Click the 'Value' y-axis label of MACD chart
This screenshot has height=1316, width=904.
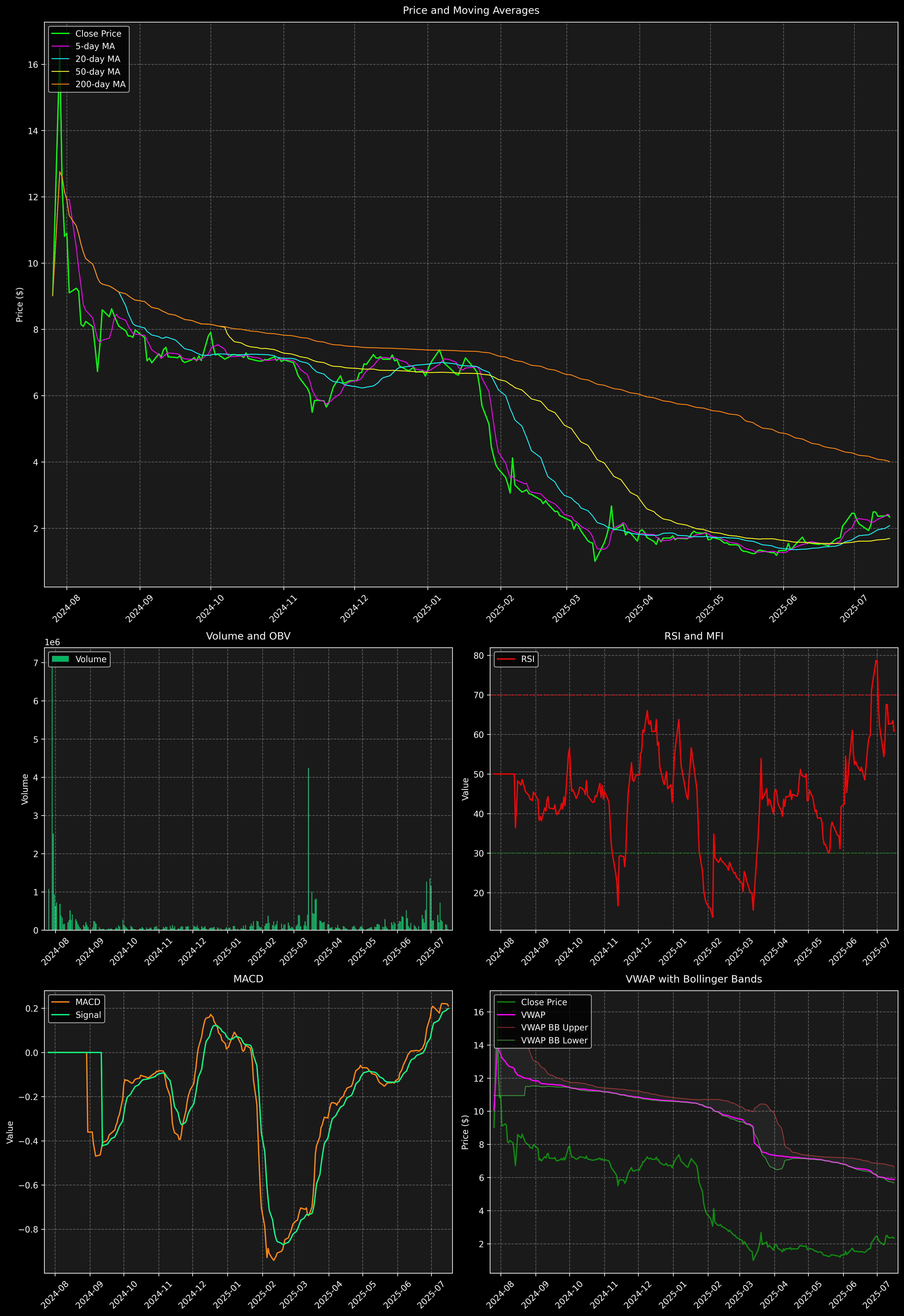pos(10,1132)
